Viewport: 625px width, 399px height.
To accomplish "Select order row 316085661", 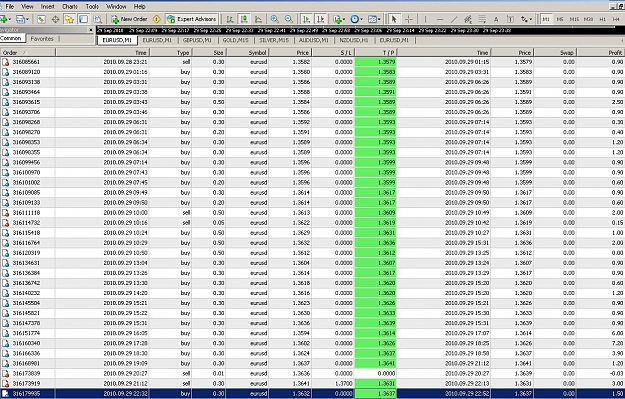I will pos(312,62).
